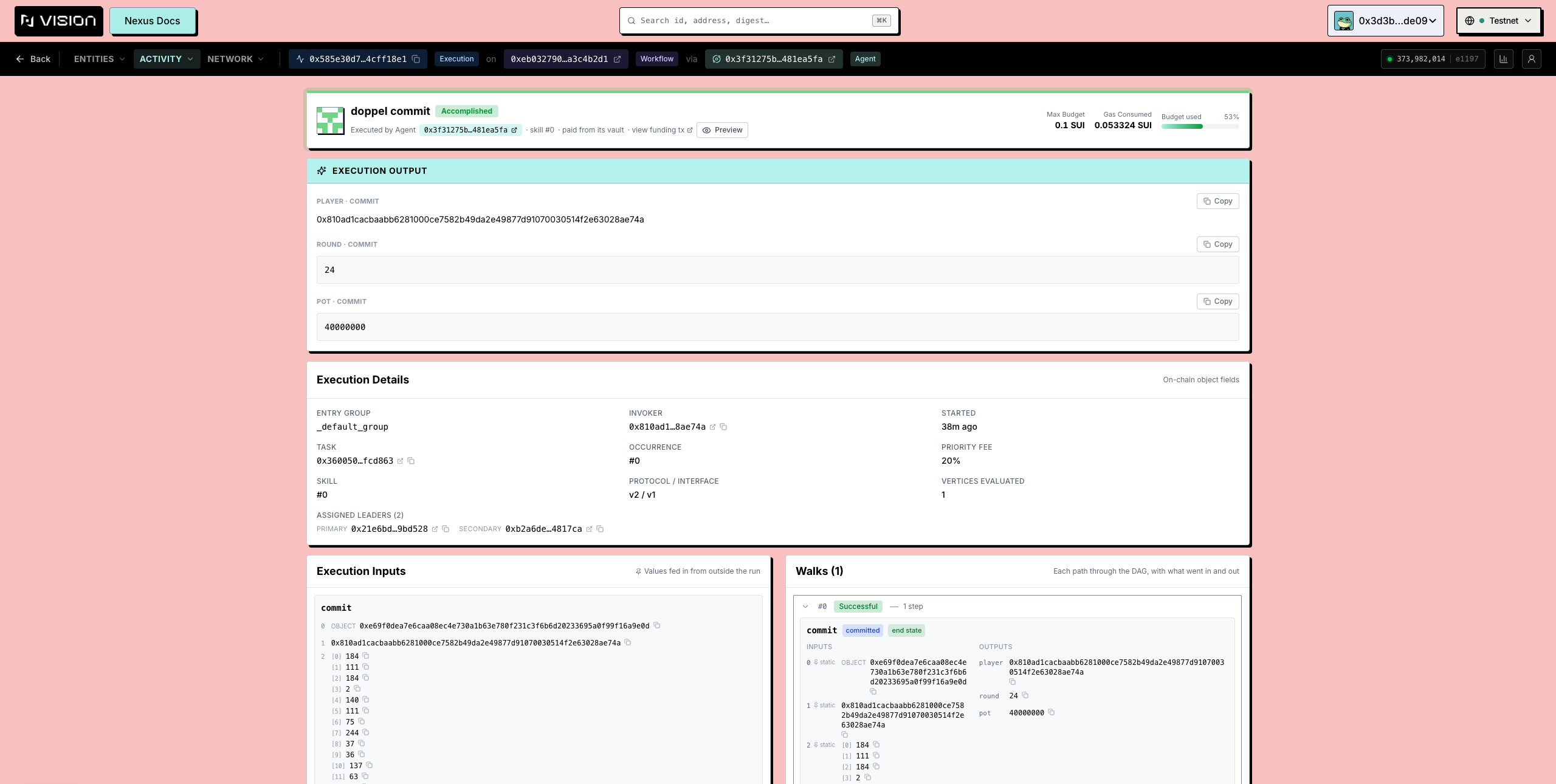Image resolution: width=1556 pixels, height=784 pixels.
Task: Open task 0x360050…fcd863 external link
Action: 400,461
